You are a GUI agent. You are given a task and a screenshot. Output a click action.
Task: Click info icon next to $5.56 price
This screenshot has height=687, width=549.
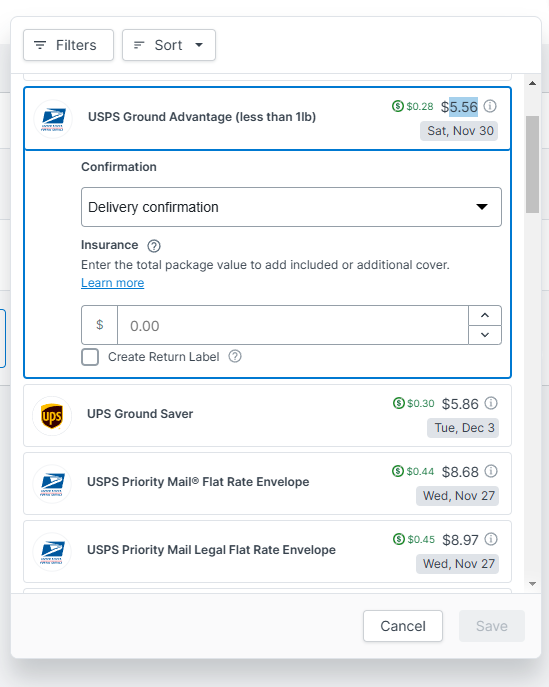(x=490, y=106)
